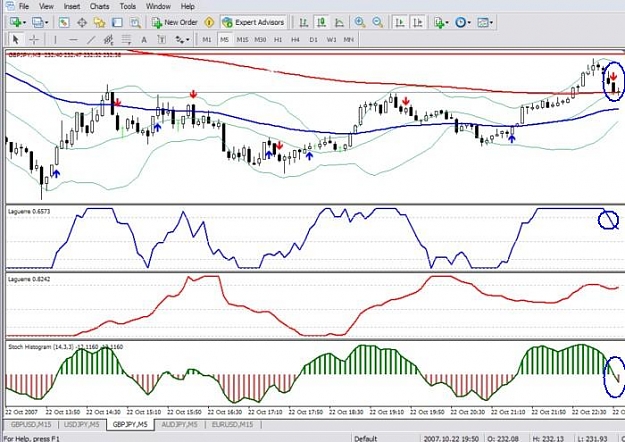Switch to the AUDJPY,M5 chart tab

pyautogui.click(x=179, y=424)
